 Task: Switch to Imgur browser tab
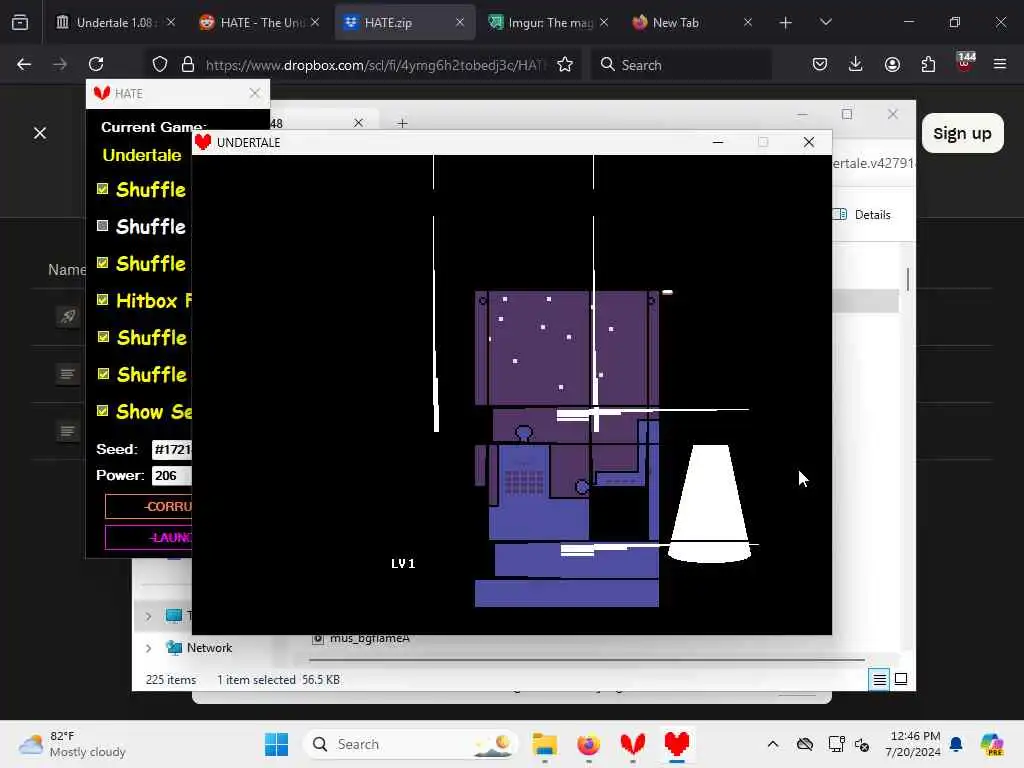(547, 22)
